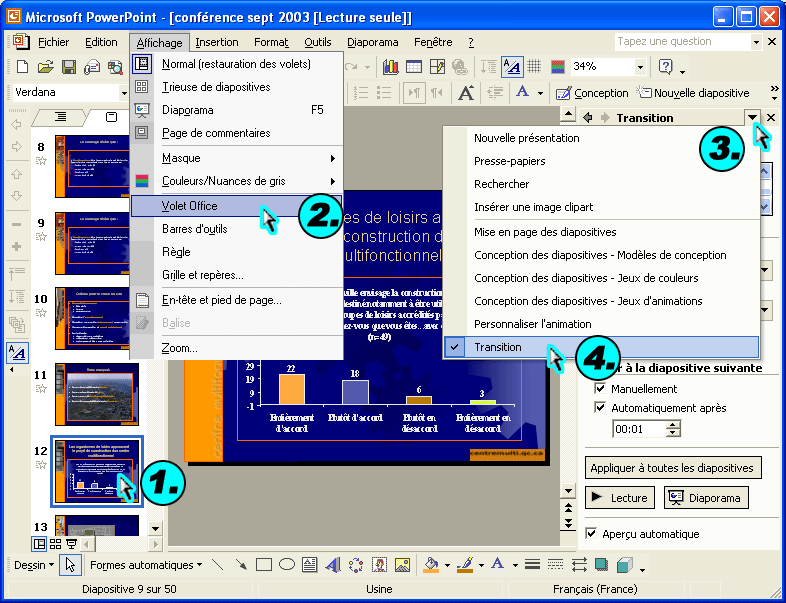Click the Lecture button

(x=620, y=497)
